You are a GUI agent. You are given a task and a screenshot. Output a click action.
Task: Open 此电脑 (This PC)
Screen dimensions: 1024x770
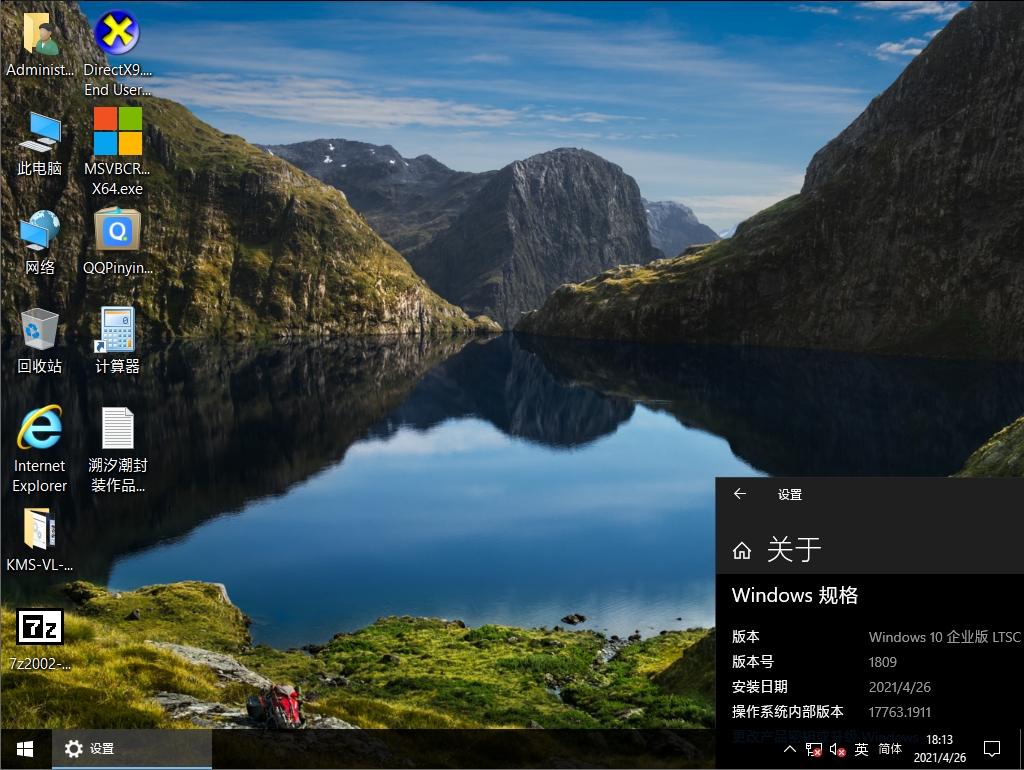[39, 135]
